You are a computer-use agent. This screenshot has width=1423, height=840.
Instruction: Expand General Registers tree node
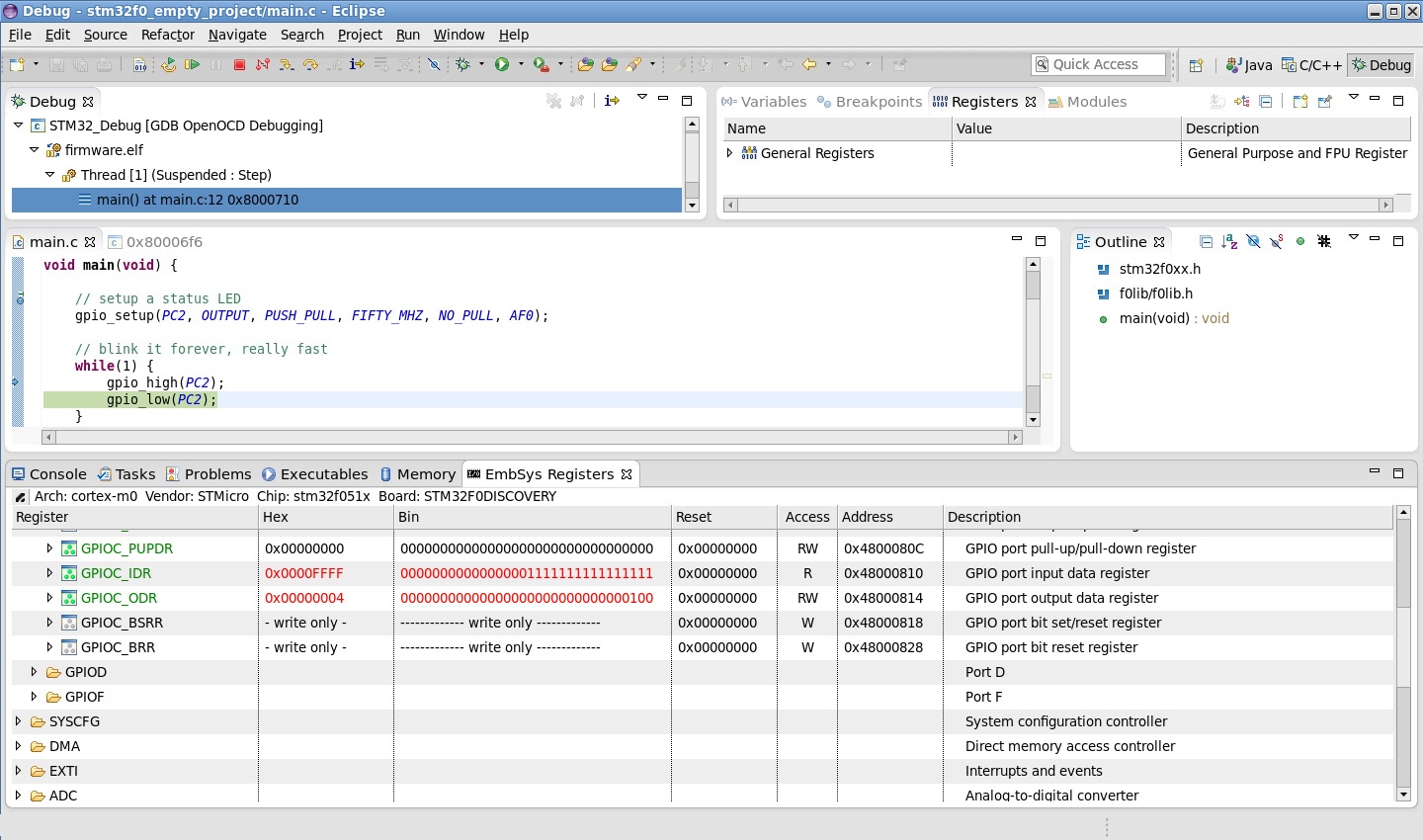click(730, 153)
